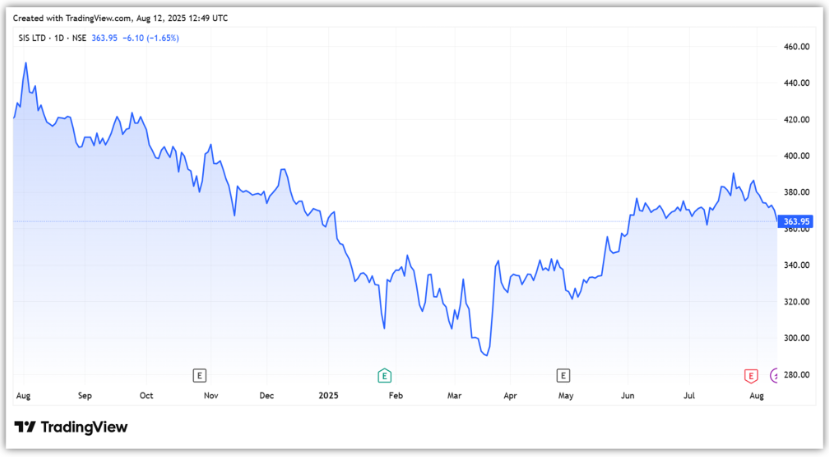
Task: Click the 460.00 price axis label
Action: click(x=797, y=47)
